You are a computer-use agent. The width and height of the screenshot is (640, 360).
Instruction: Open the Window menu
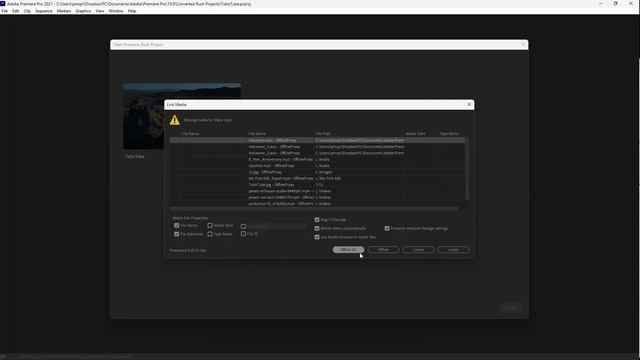pyautogui.click(x=116, y=11)
